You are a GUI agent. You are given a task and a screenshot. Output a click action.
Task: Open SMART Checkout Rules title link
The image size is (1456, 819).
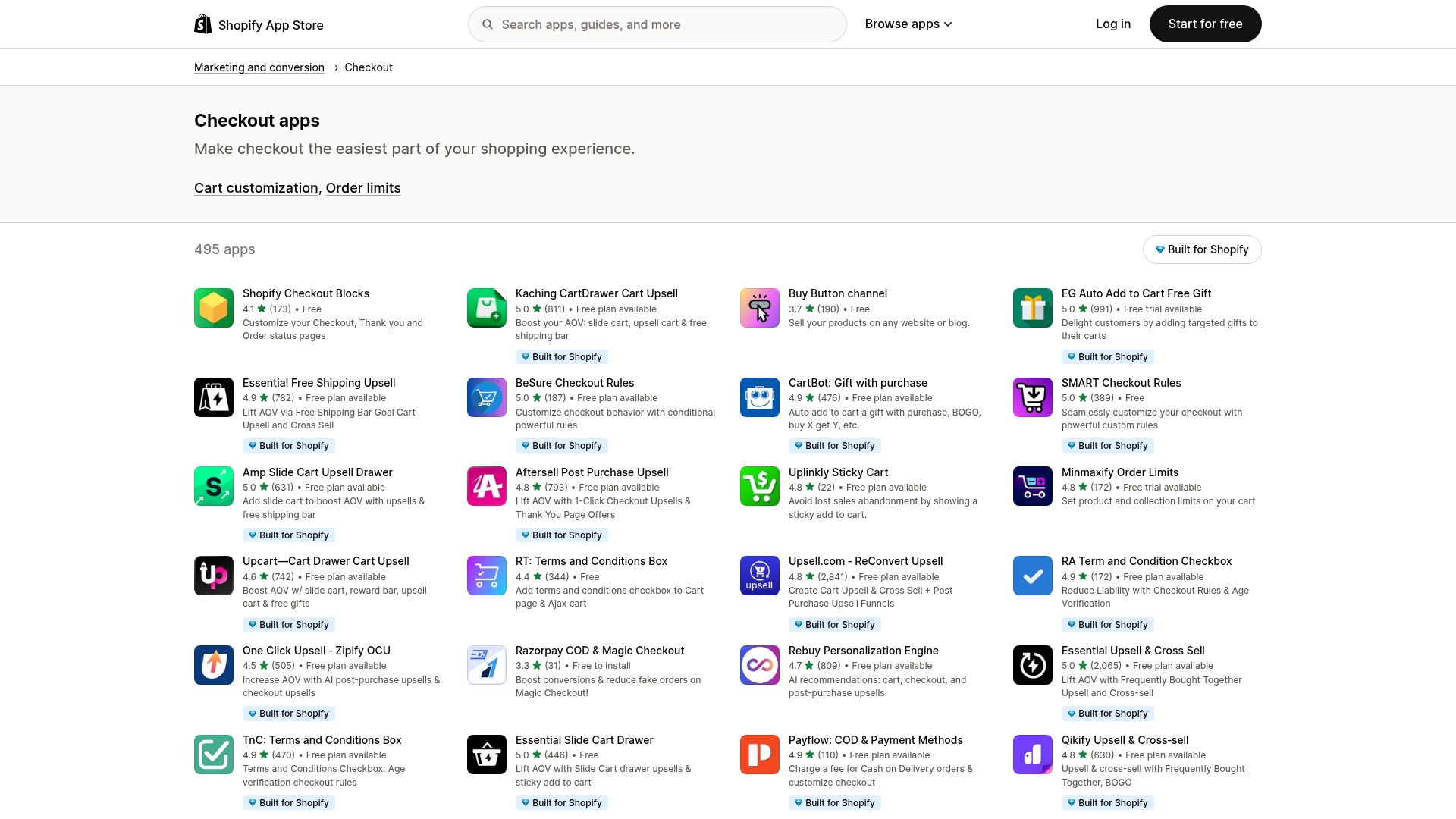(1121, 383)
